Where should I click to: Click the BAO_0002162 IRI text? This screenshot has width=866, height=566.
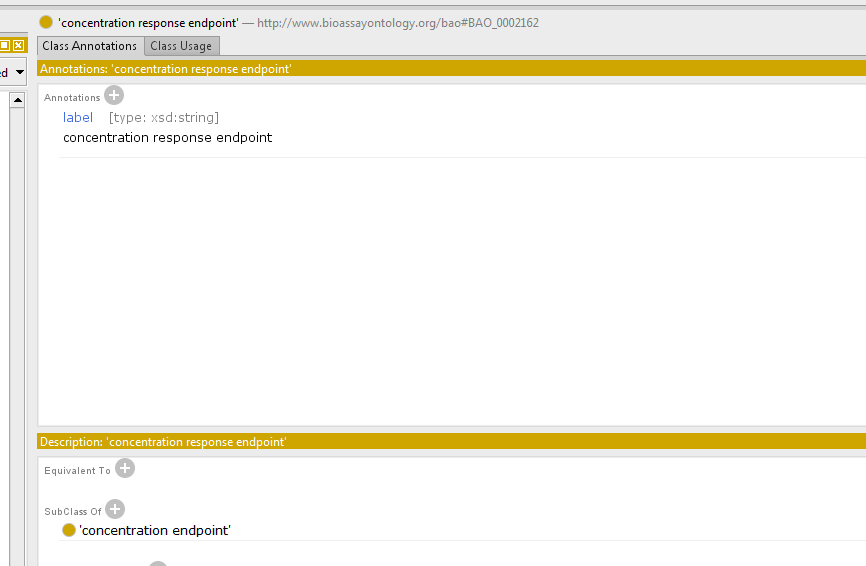tap(398, 23)
